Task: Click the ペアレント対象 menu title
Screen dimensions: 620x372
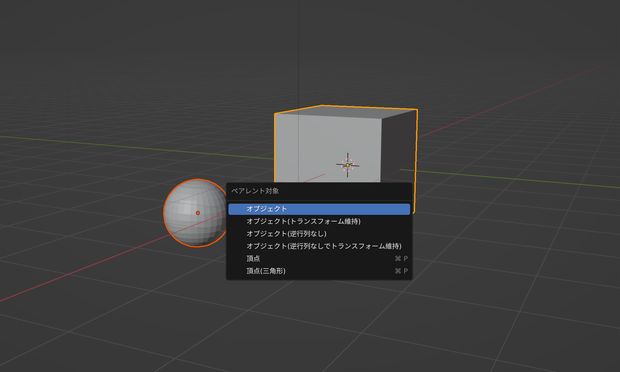Action: pyautogui.click(x=255, y=191)
